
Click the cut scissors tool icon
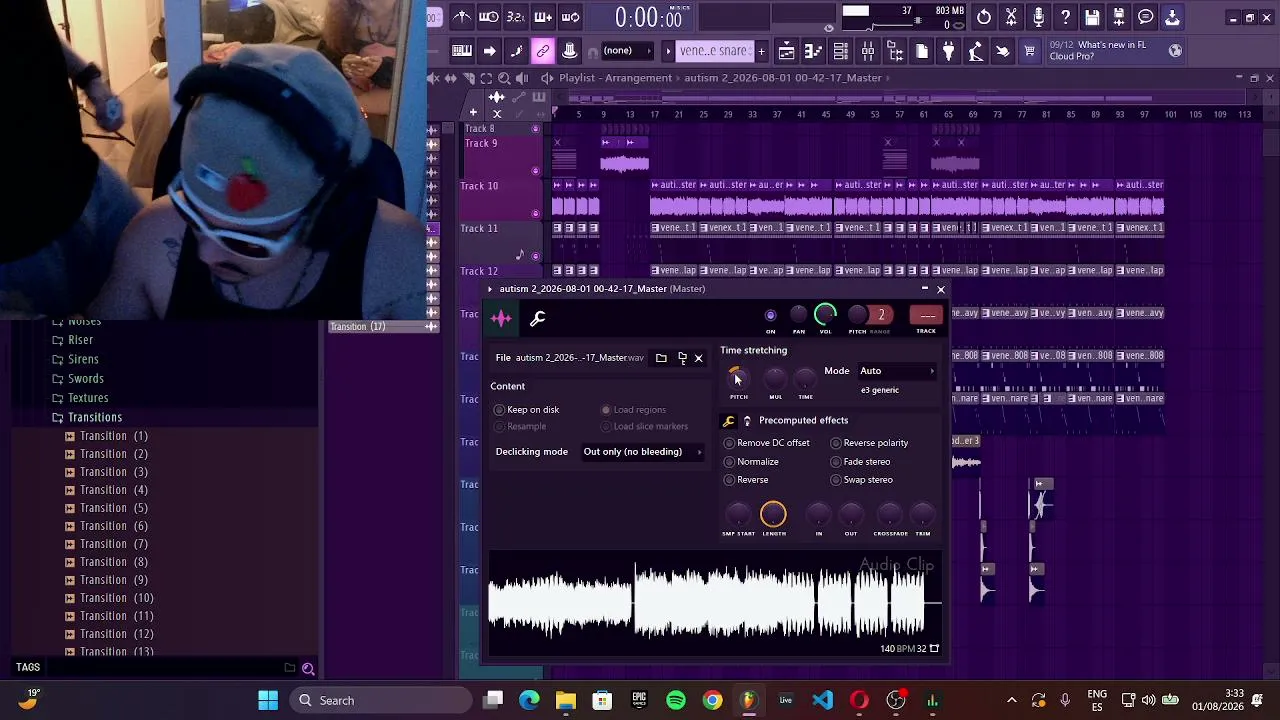pyautogui.click(x=1011, y=17)
